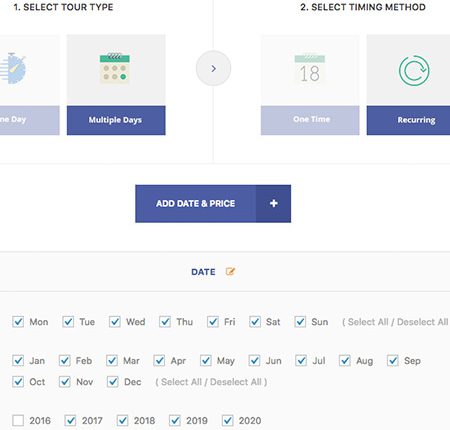
Task: Enable the 2016 year checkbox
Action: tap(18, 421)
